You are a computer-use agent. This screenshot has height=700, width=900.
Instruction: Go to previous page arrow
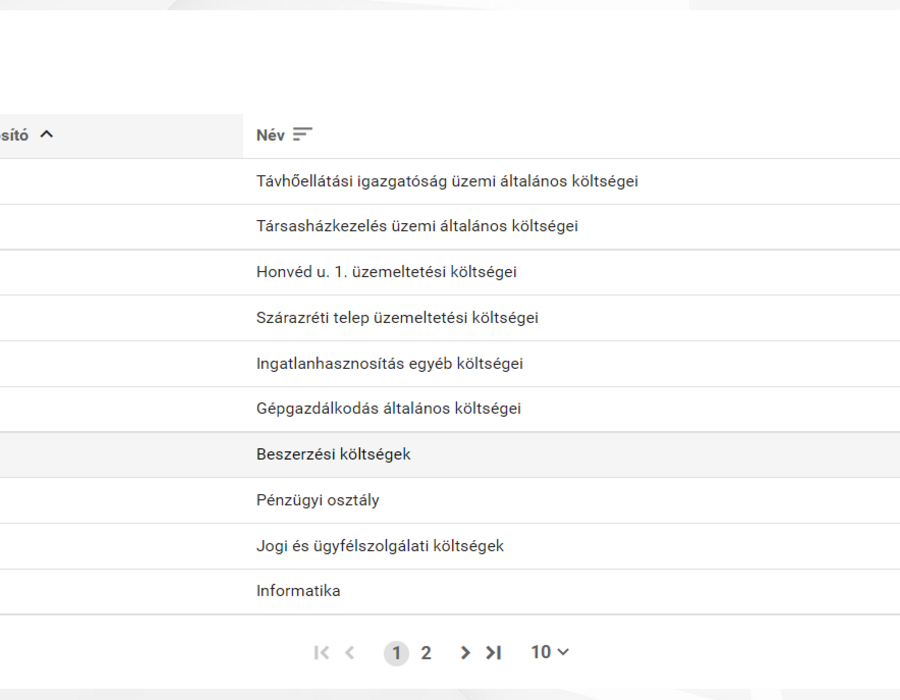pyautogui.click(x=350, y=653)
